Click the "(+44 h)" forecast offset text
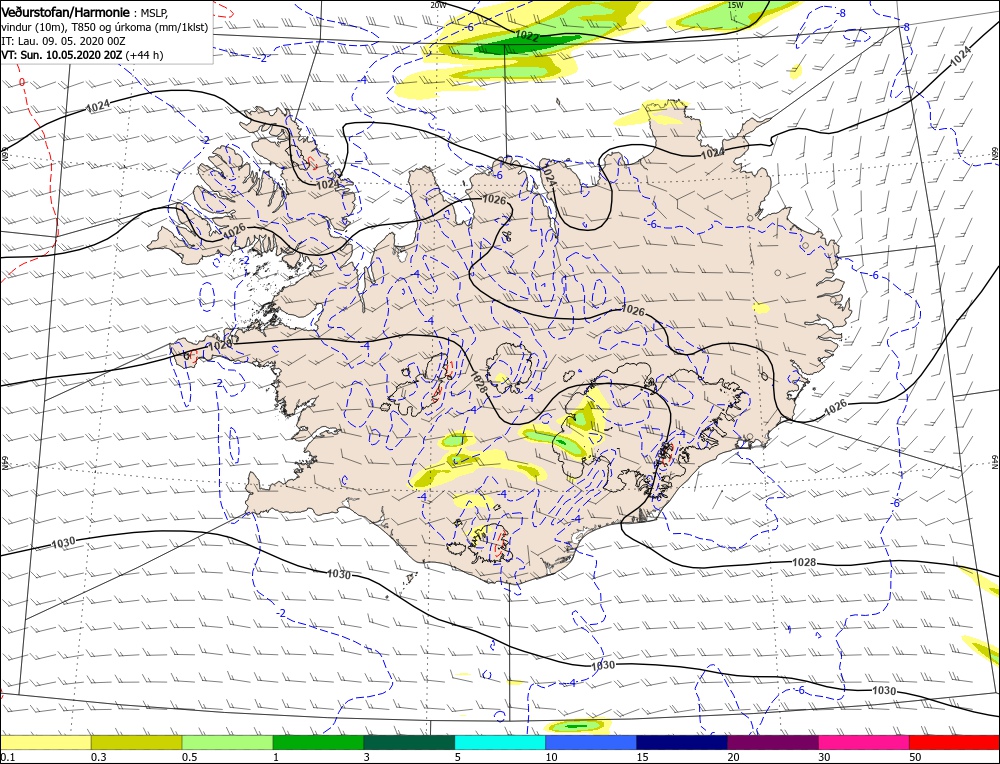This screenshot has height=764, width=1000. tap(145, 55)
